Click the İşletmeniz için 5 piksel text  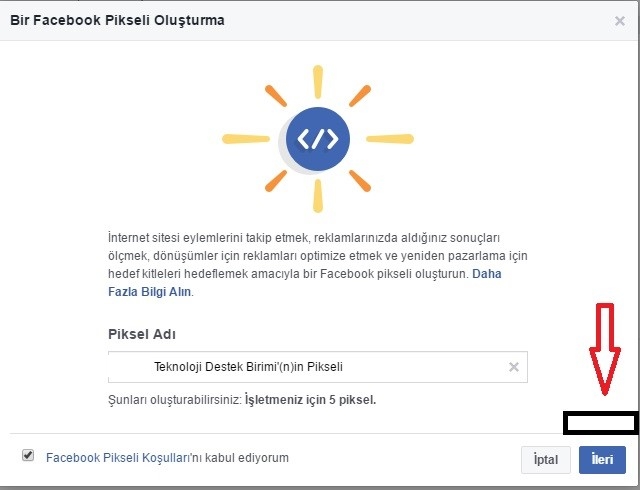(x=310, y=399)
